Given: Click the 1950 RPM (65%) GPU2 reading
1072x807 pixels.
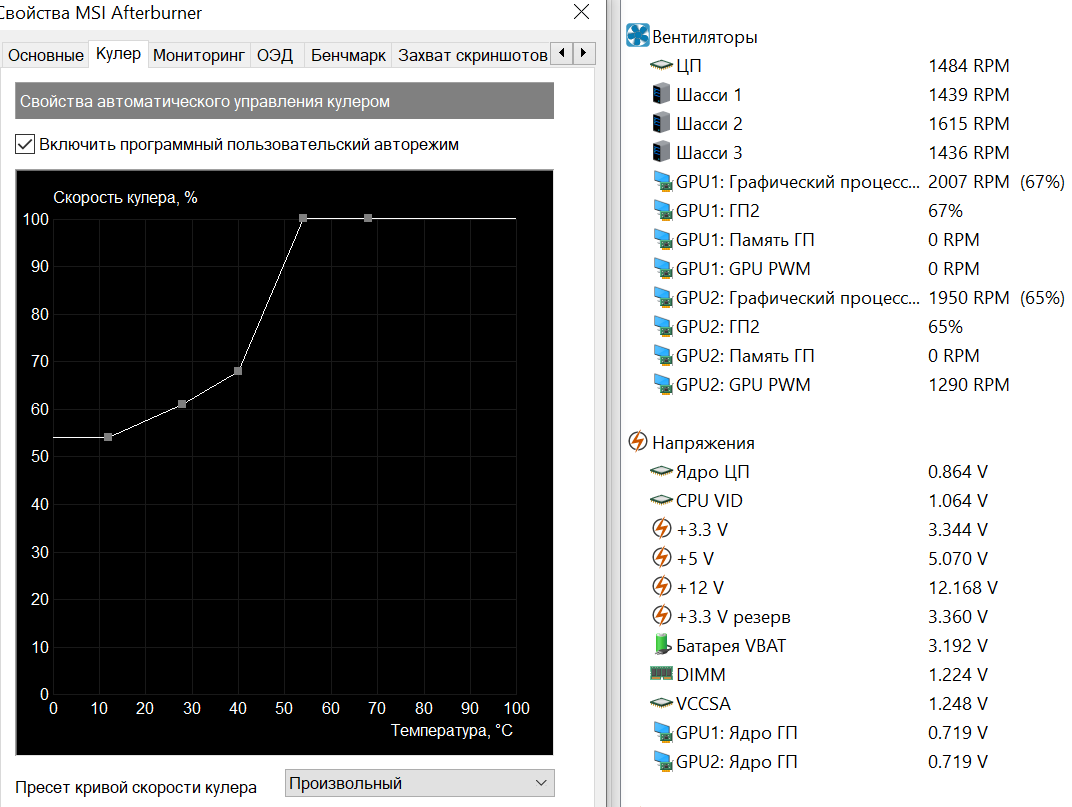Looking at the screenshot, I should pyautogui.click(x=996, y=298).
